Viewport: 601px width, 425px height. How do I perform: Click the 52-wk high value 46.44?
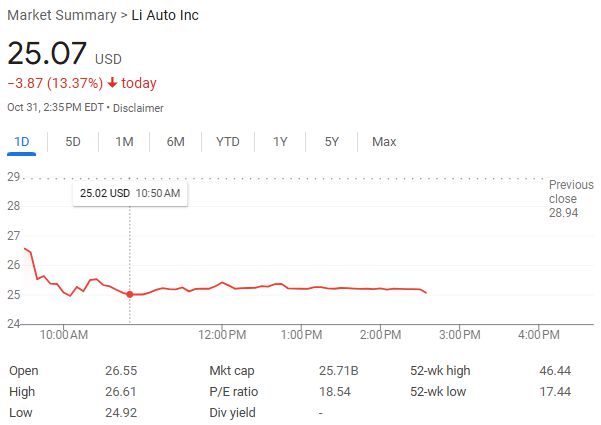[x=554, y=371]
